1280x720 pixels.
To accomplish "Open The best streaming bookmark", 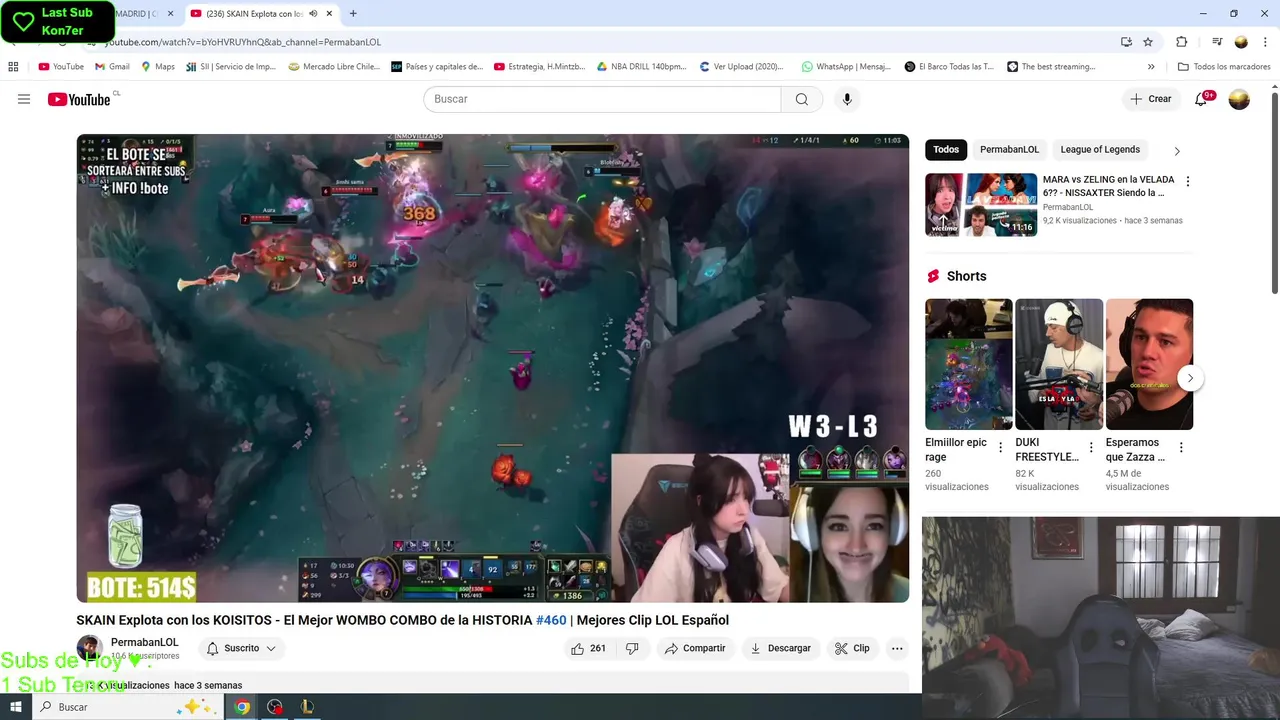I will 1051,67.
